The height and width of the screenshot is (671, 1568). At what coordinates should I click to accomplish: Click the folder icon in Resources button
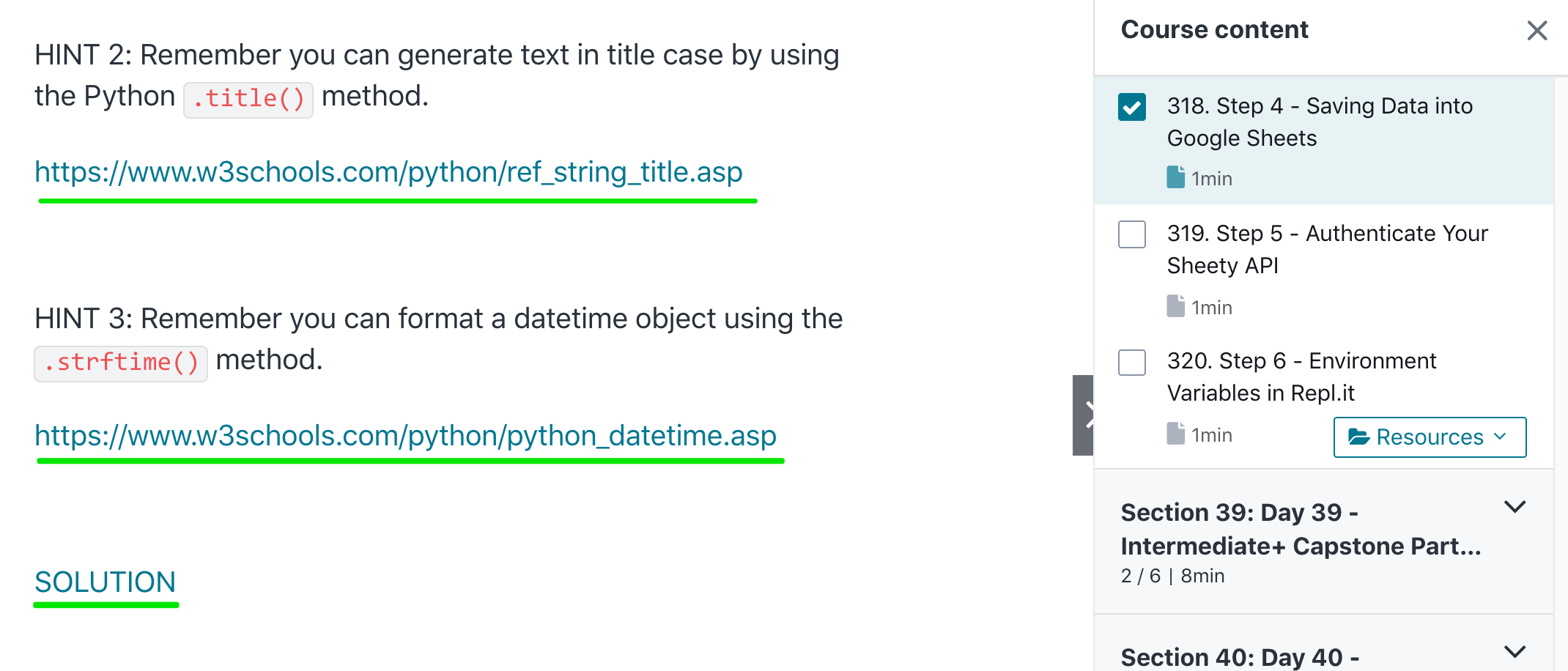click(1358, 437)
